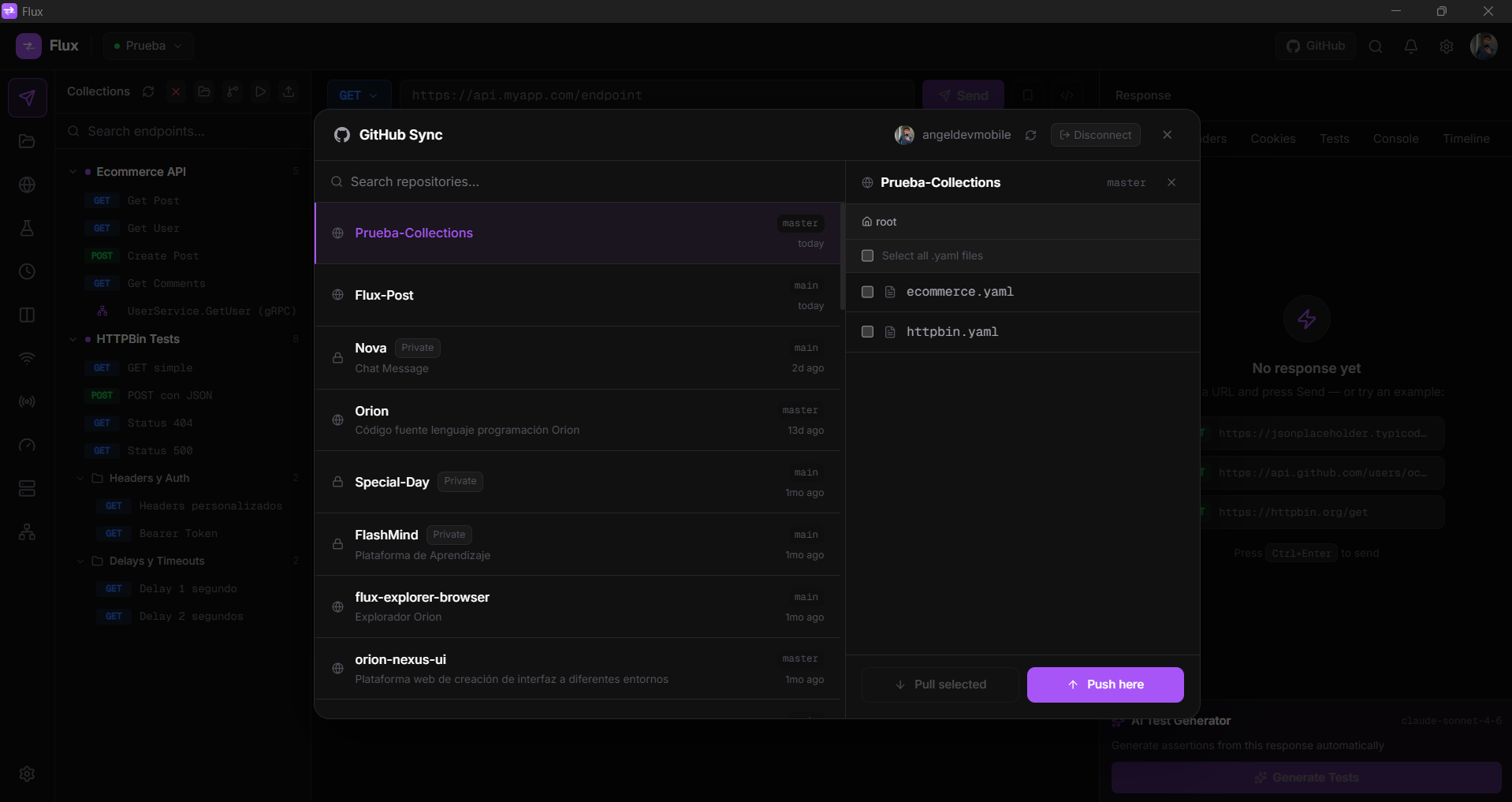
Task: Click the Pull selected button
Action: (x=940, y=684)
